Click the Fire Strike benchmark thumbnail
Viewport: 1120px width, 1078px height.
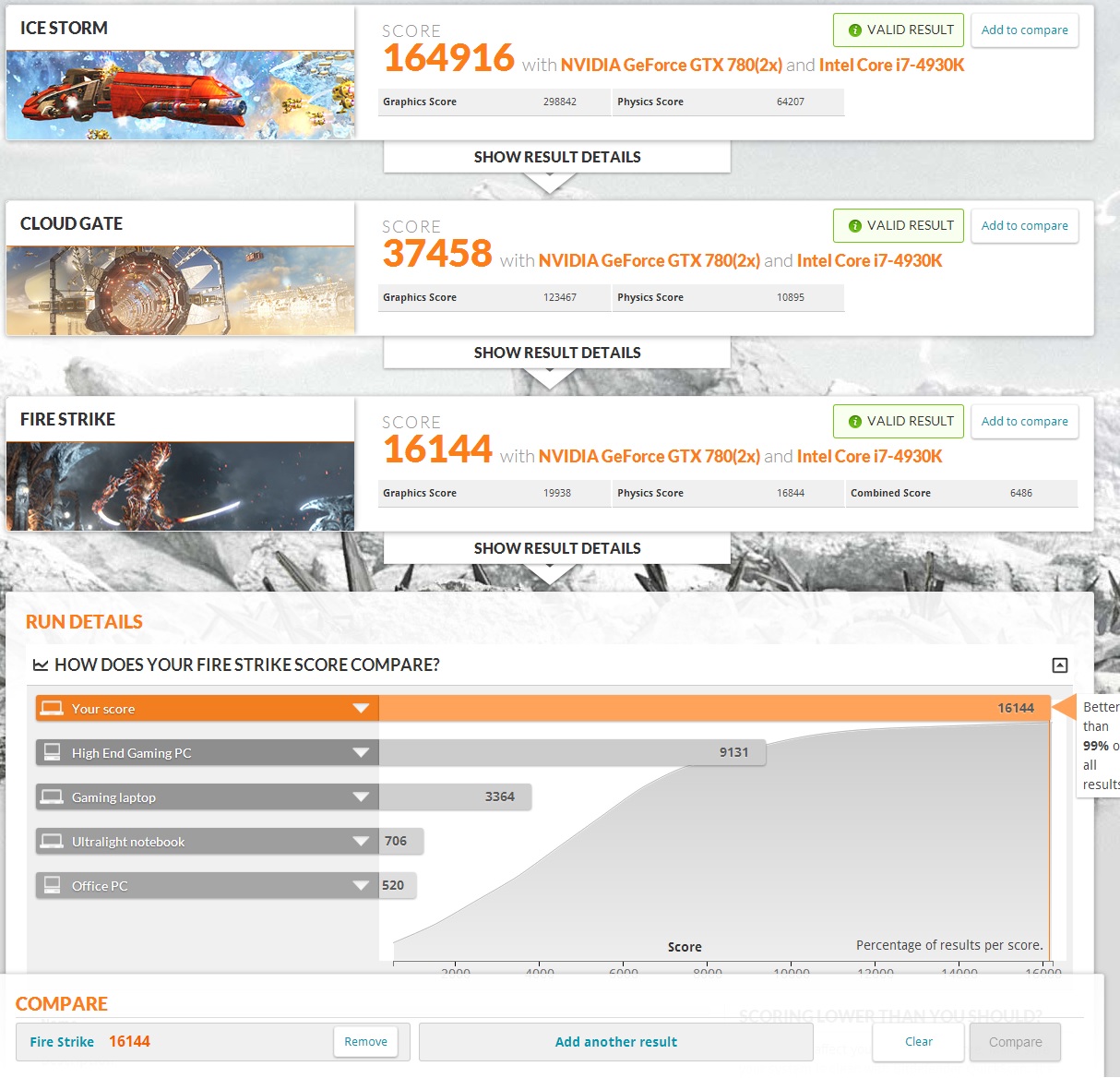click(x=181, y=485)
